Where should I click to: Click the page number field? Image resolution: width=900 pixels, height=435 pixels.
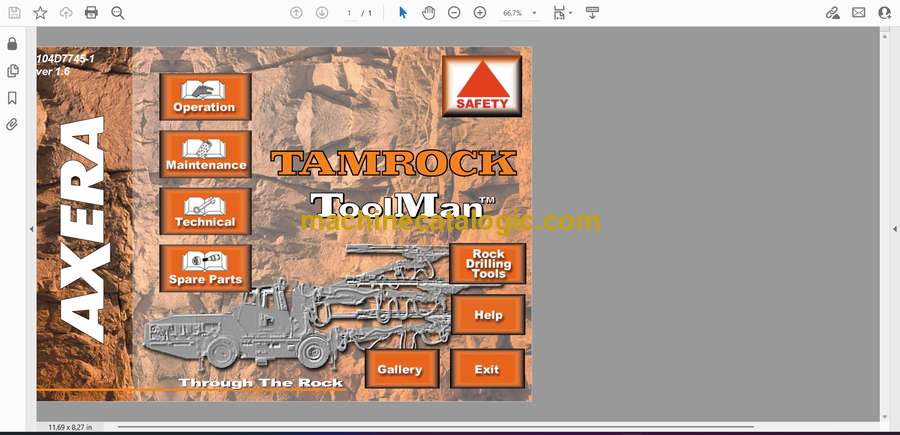click(349, 13)
